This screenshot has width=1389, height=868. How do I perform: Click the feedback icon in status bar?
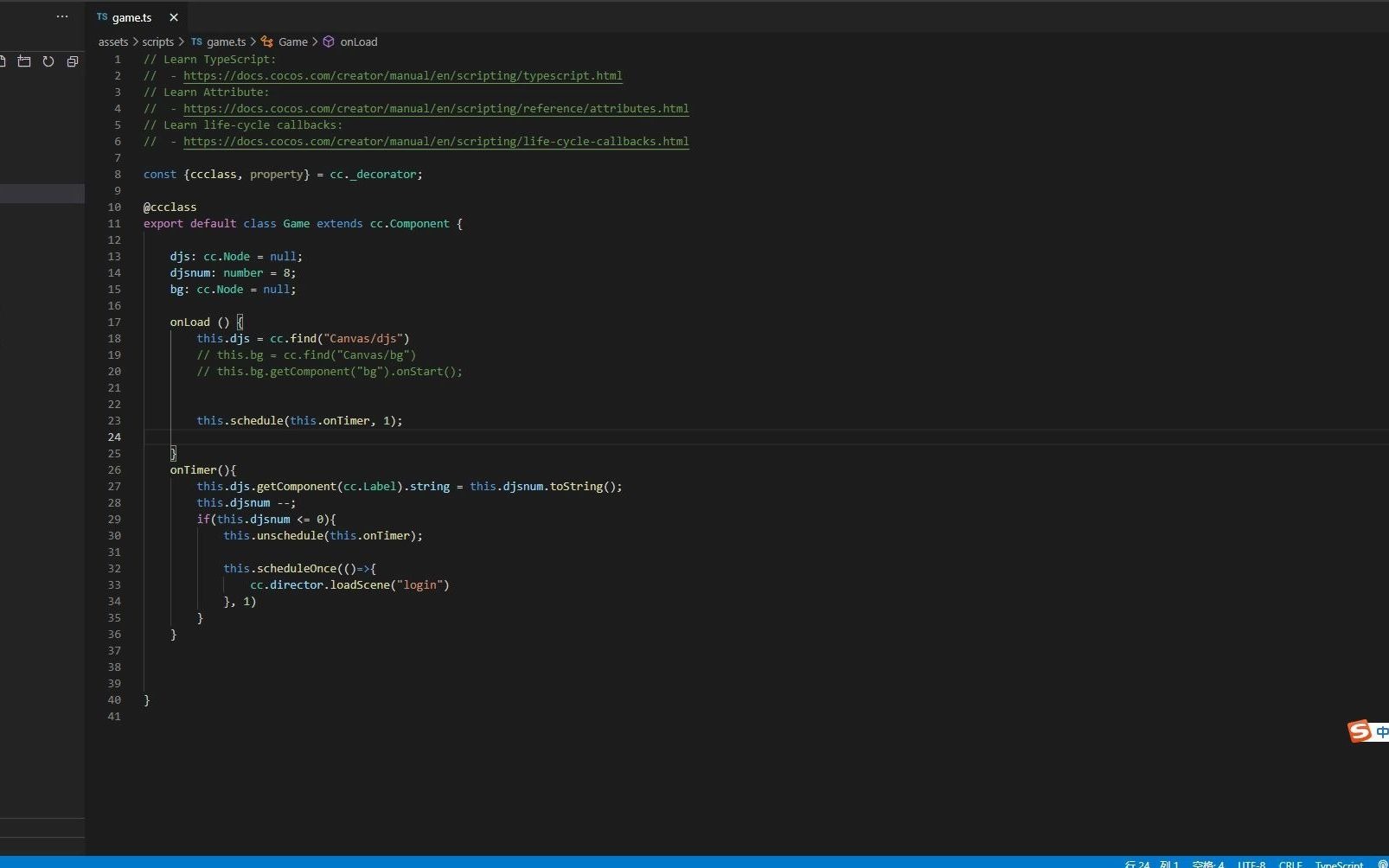click(x=1382, y=863)
